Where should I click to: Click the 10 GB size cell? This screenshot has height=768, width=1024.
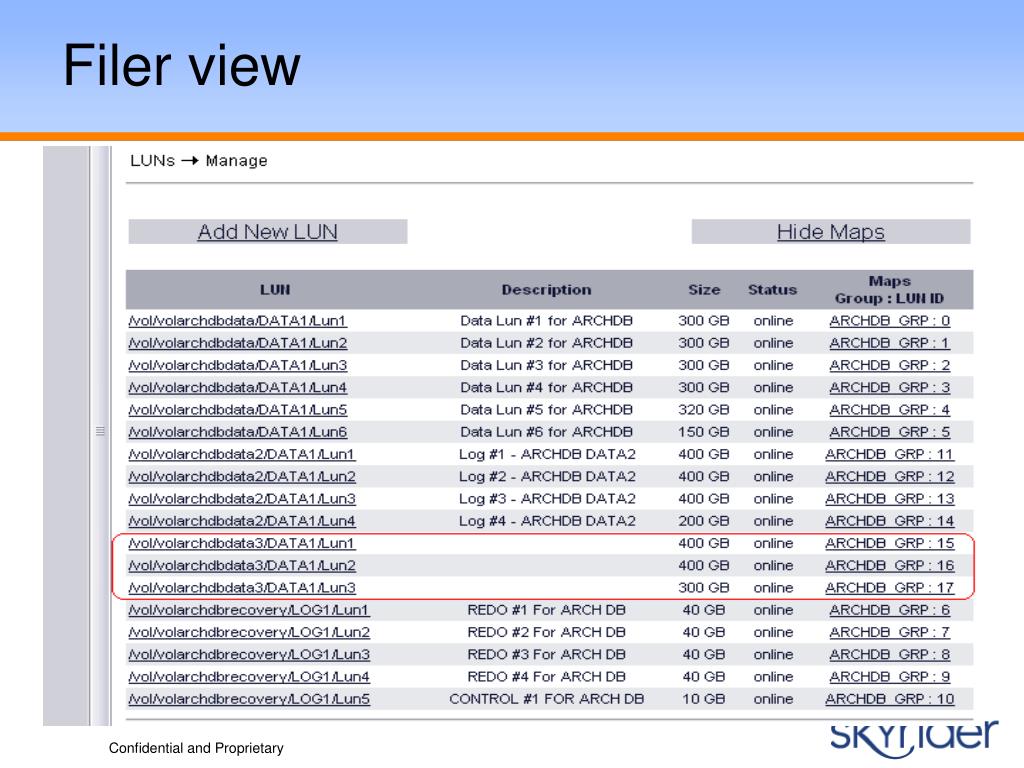pos(704,698)
